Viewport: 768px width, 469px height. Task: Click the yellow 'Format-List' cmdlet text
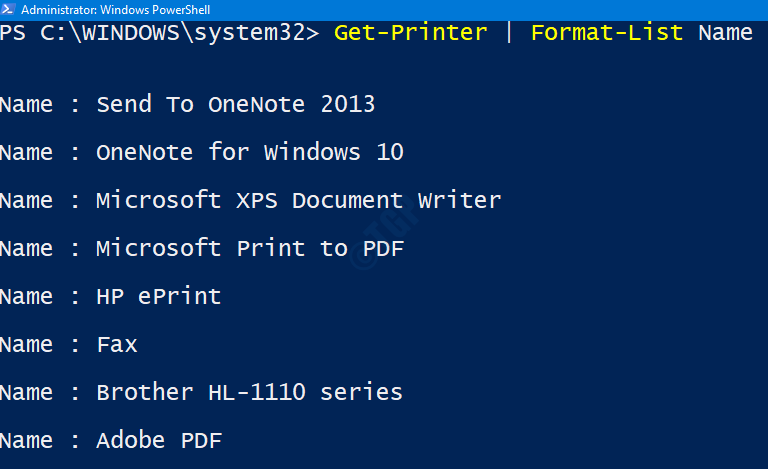(x=607, y=33)
